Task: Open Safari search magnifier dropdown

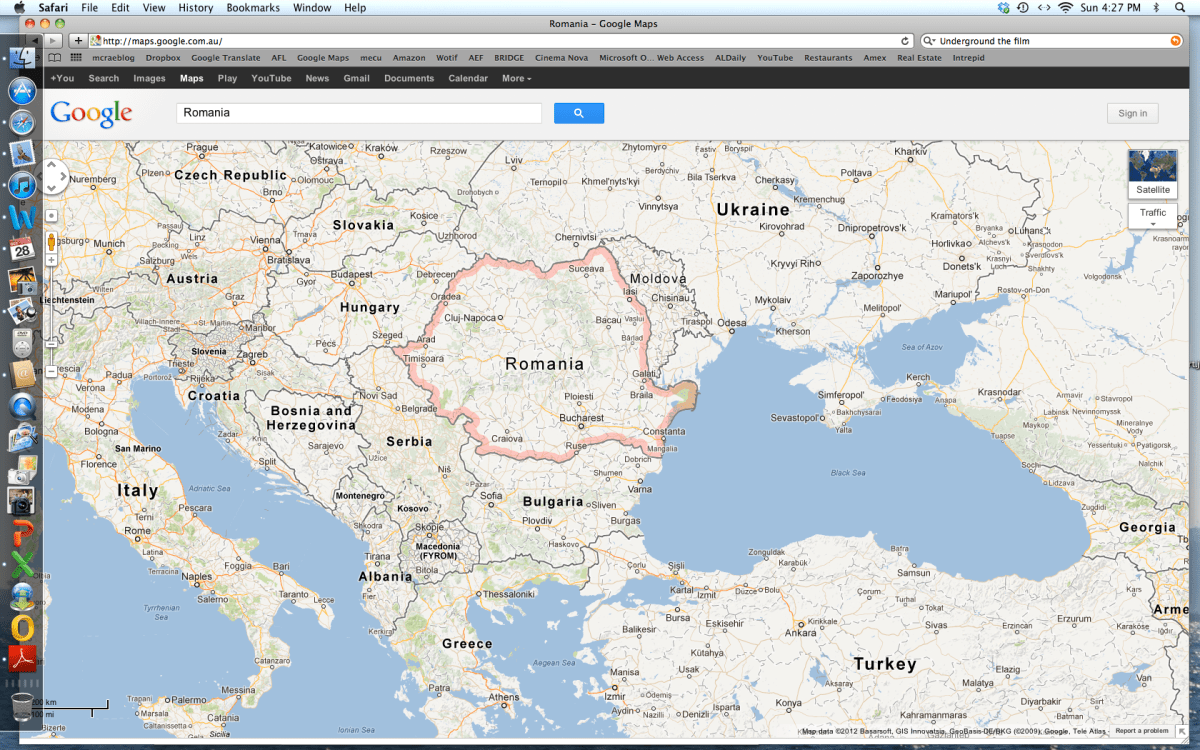Action: (x=930, y=41)
